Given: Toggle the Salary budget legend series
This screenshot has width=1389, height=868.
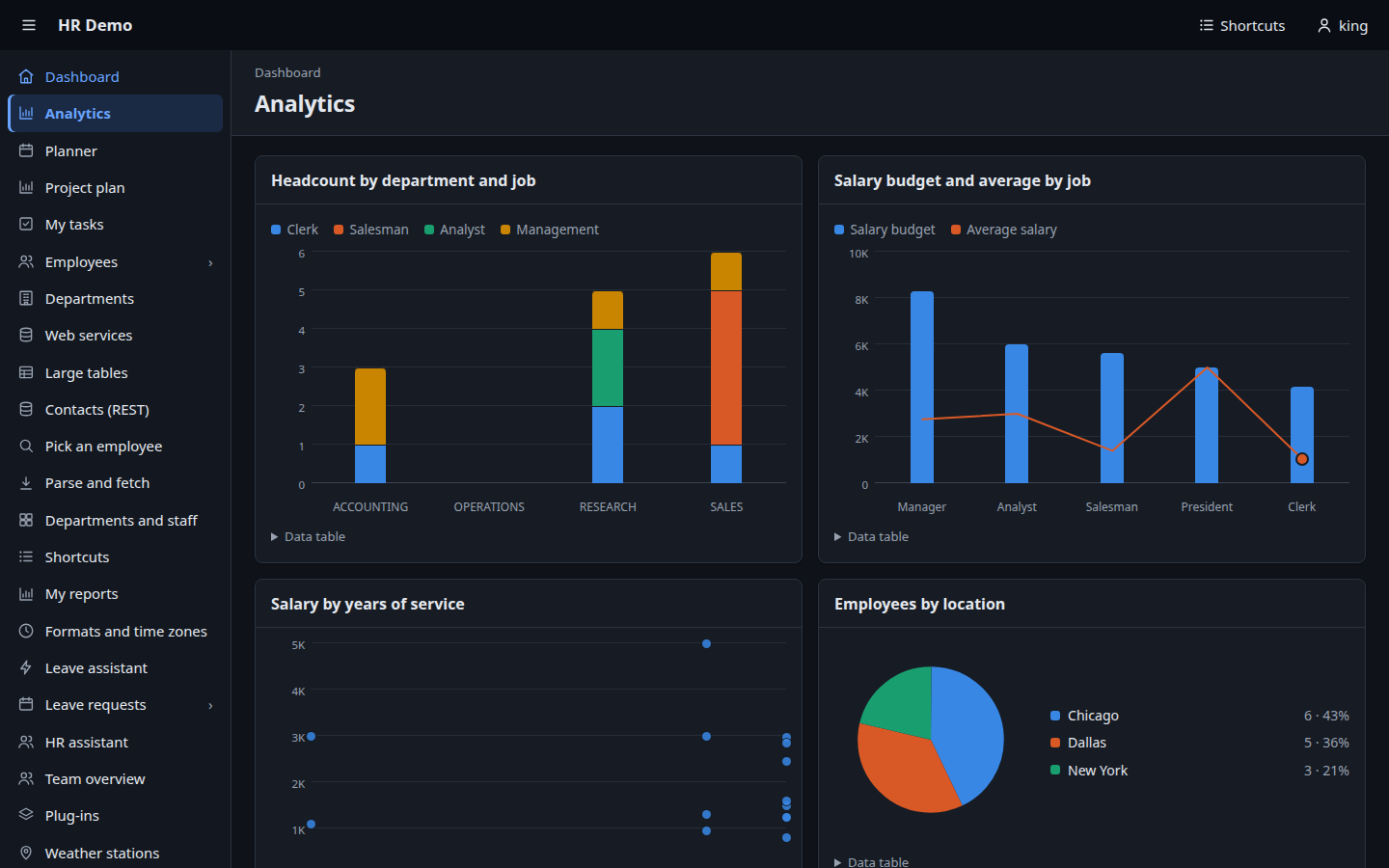Looking at the screenshot, I should click(885, 230).
